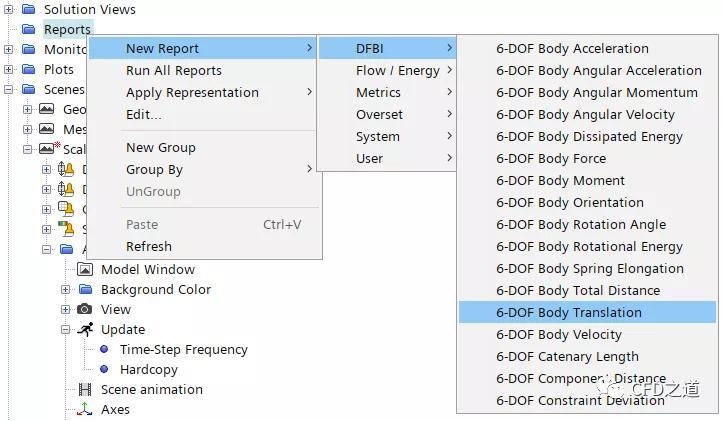Select Edit... in context menu
The height and width of the screenshot is (421, 723).
coord(203,114)
